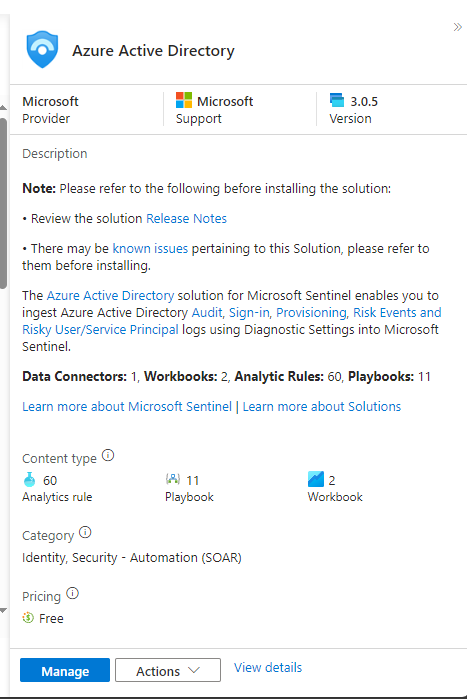Click the Workbook chart icon
Screen dimensions: 467x699
click(x=315, y=479)
